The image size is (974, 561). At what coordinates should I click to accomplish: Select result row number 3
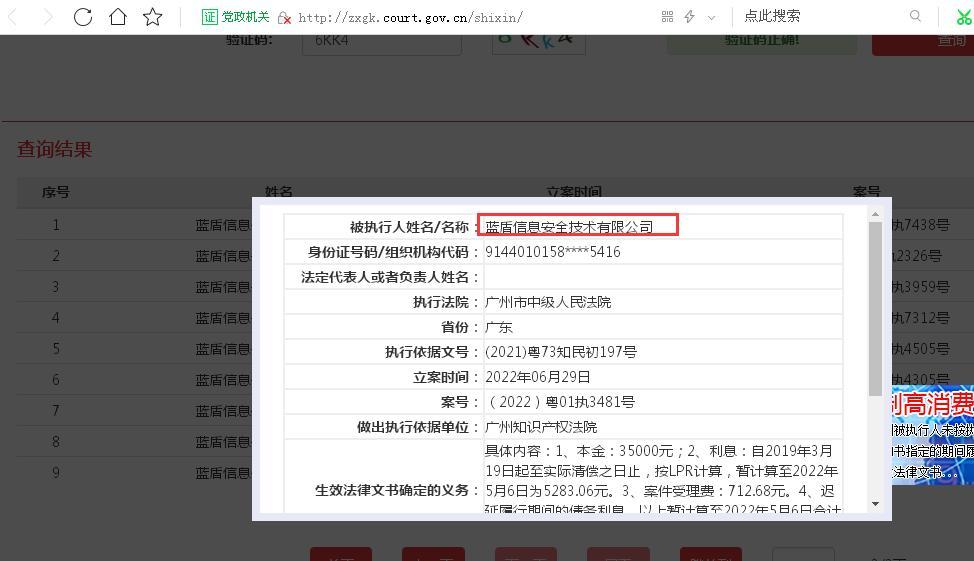56,286
